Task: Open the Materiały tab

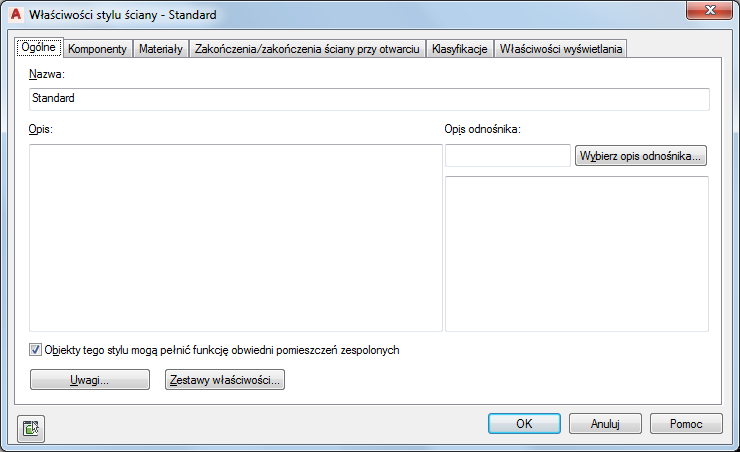Action: click(160, 49)
